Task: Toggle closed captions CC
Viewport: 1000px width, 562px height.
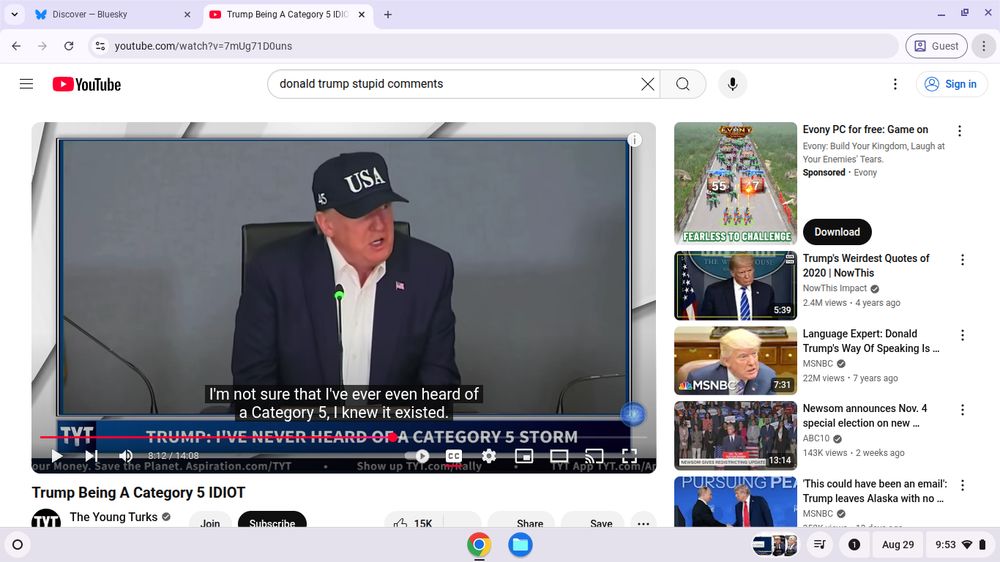Action: 453,455
